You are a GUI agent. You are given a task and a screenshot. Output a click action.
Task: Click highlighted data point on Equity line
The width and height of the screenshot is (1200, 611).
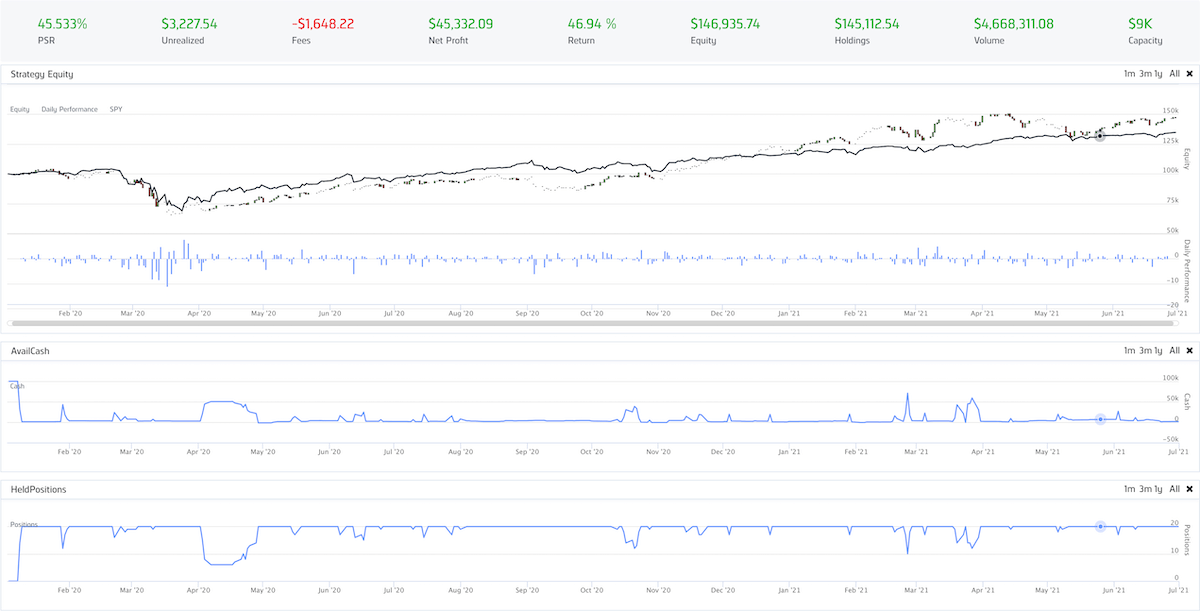pyautogui.click(x=1100, y=136)
